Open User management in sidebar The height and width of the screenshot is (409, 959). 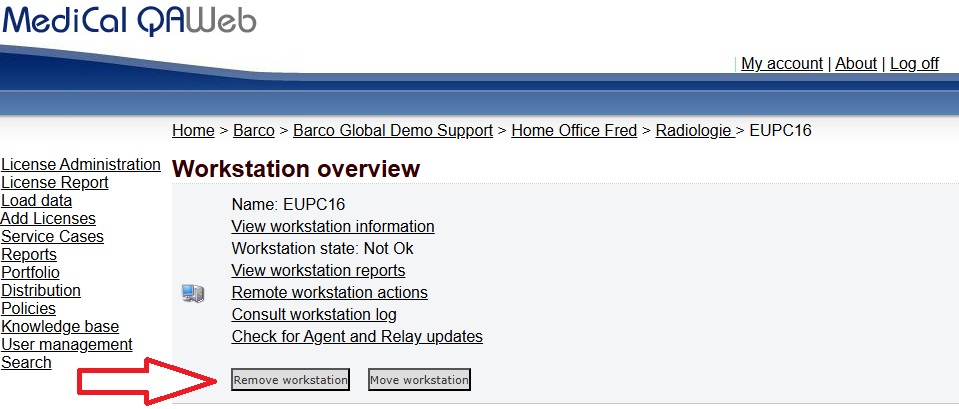67,344
